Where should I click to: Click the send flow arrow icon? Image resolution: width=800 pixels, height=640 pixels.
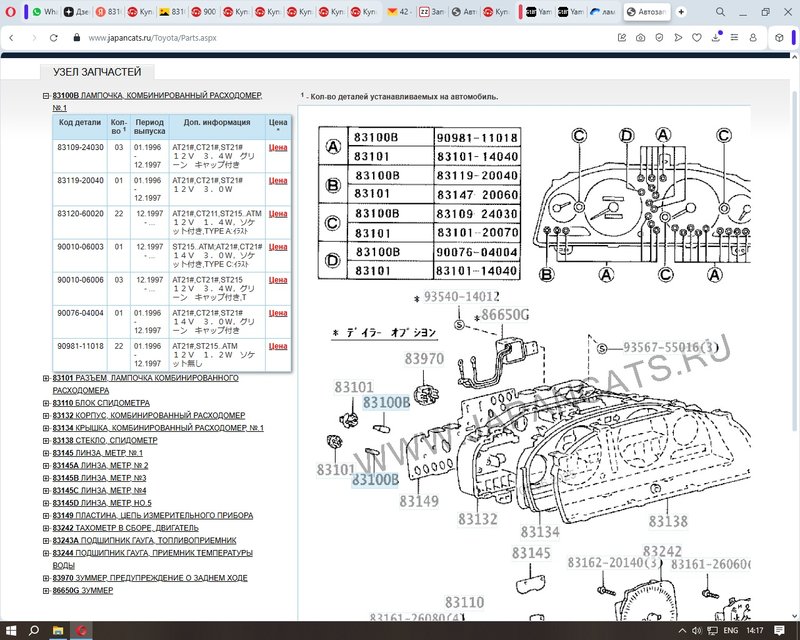pos(678,37)
